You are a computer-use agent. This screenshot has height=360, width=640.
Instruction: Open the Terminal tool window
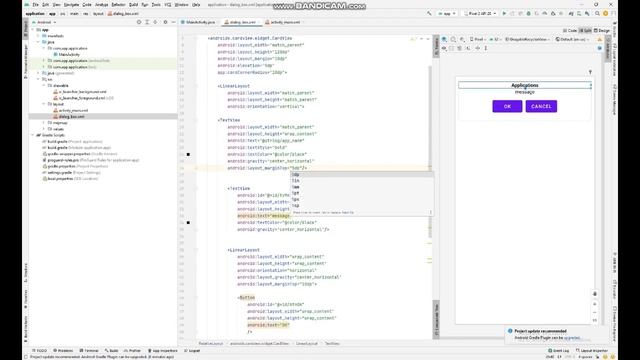(89, 351)
